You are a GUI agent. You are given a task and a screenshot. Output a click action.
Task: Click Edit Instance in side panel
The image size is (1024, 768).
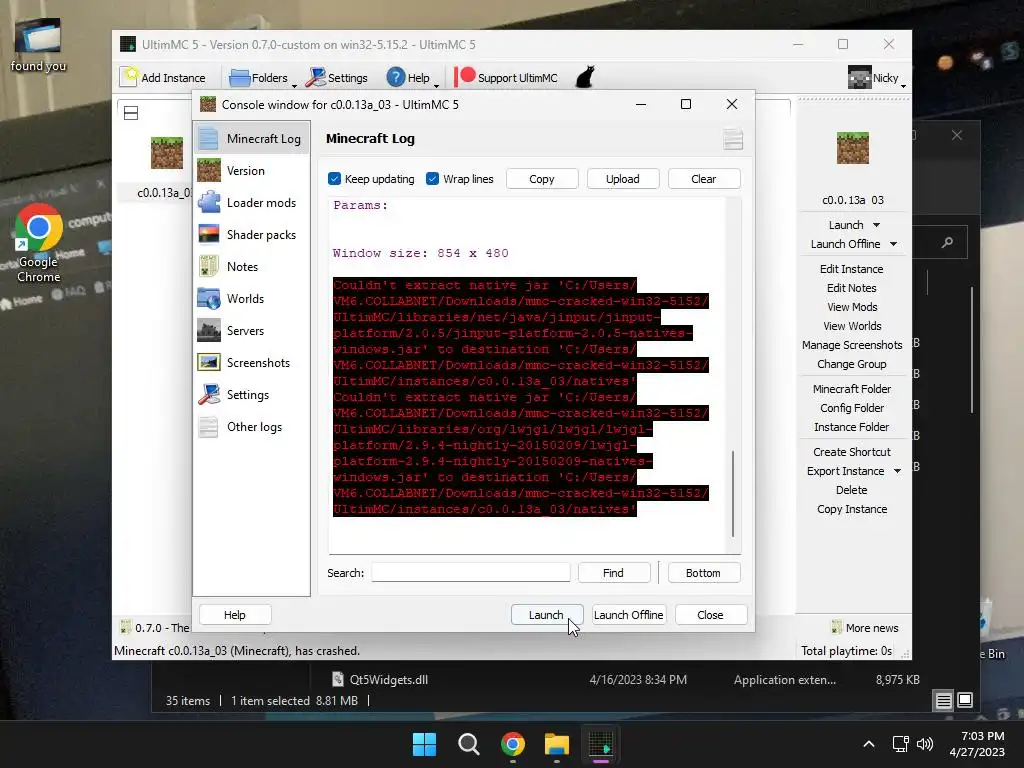(851, 268)
